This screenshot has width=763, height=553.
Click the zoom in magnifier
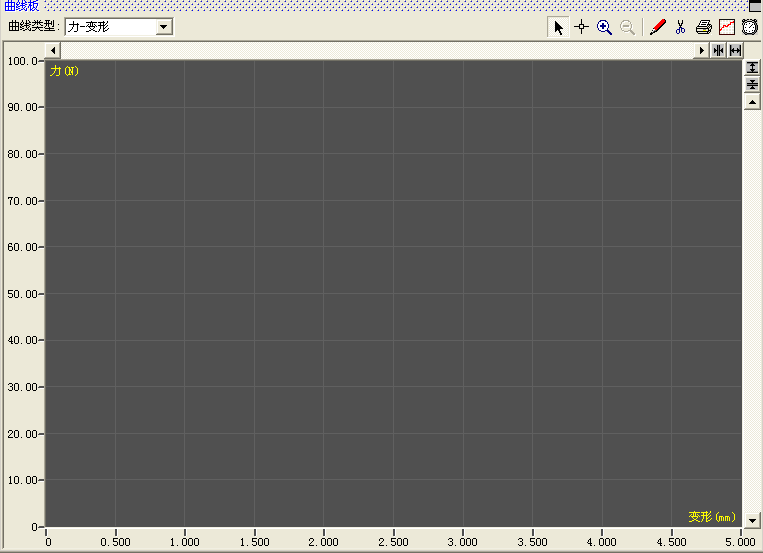pyautogui.click(x=604, y=27)
